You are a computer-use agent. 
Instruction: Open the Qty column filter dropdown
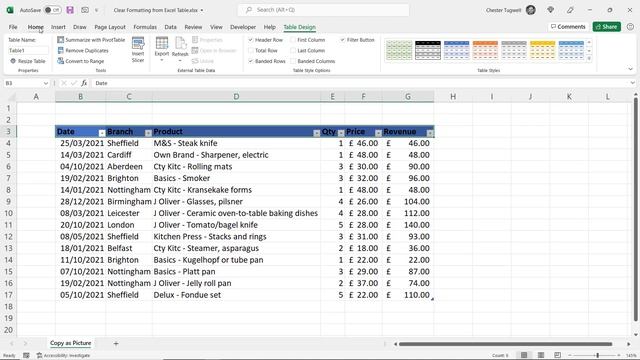[x=341, y=133]
